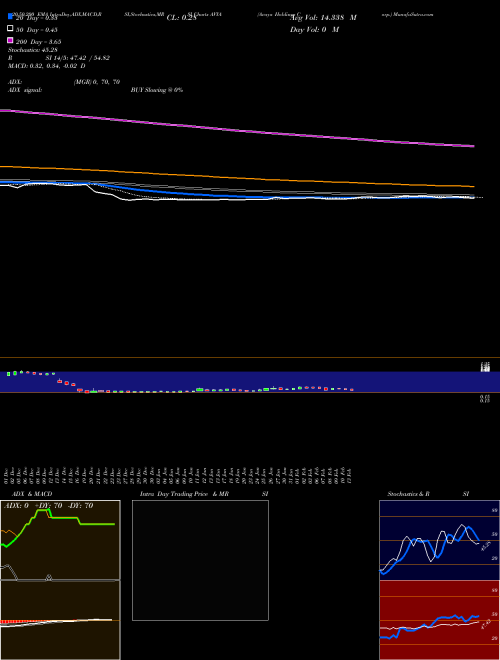Click the magenta 200 Day legend swatch
Viewport: 500px width, 660px height.
point(10,40)
